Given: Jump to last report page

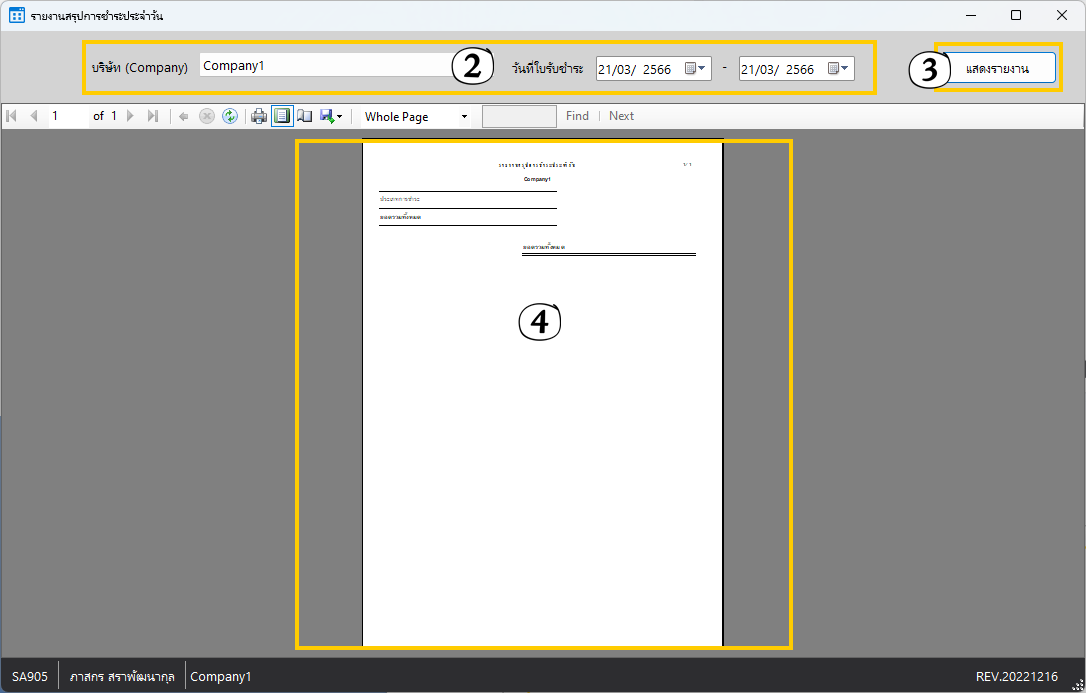Looking at the screenshot, I should click(x=153, y=116).
